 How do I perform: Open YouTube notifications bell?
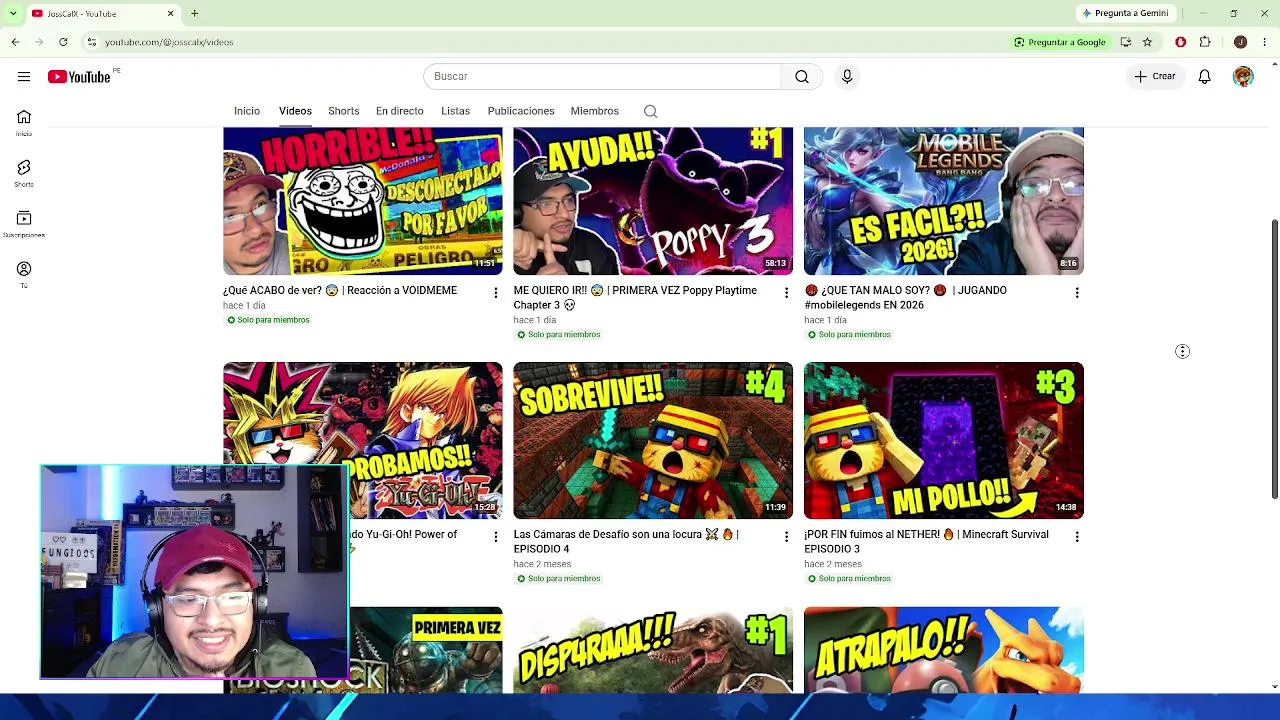(1205, 77)
